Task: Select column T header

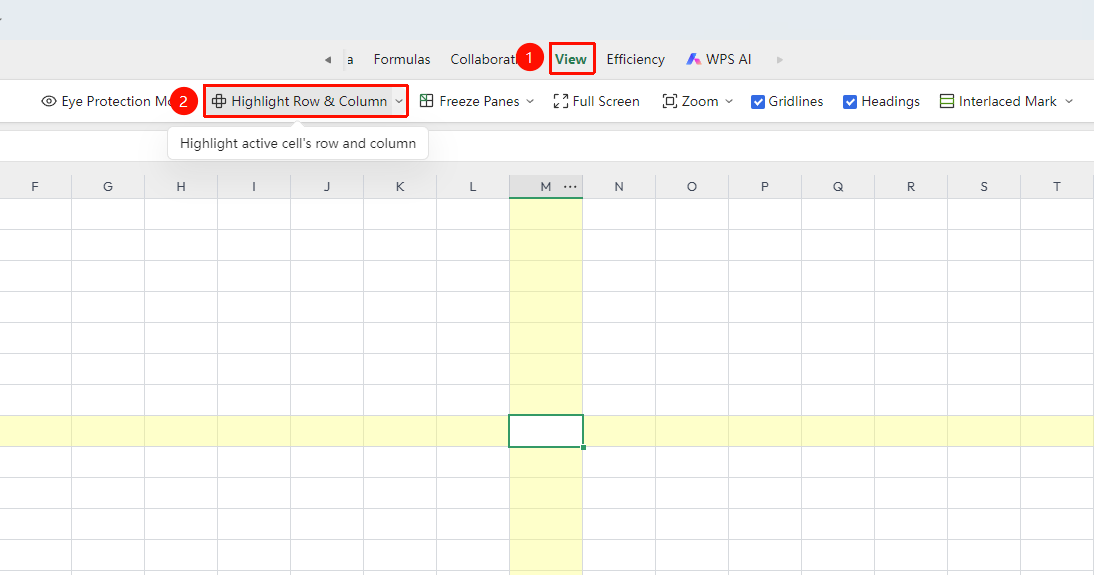Action: pyautogui.click(x=1057, y=186)
